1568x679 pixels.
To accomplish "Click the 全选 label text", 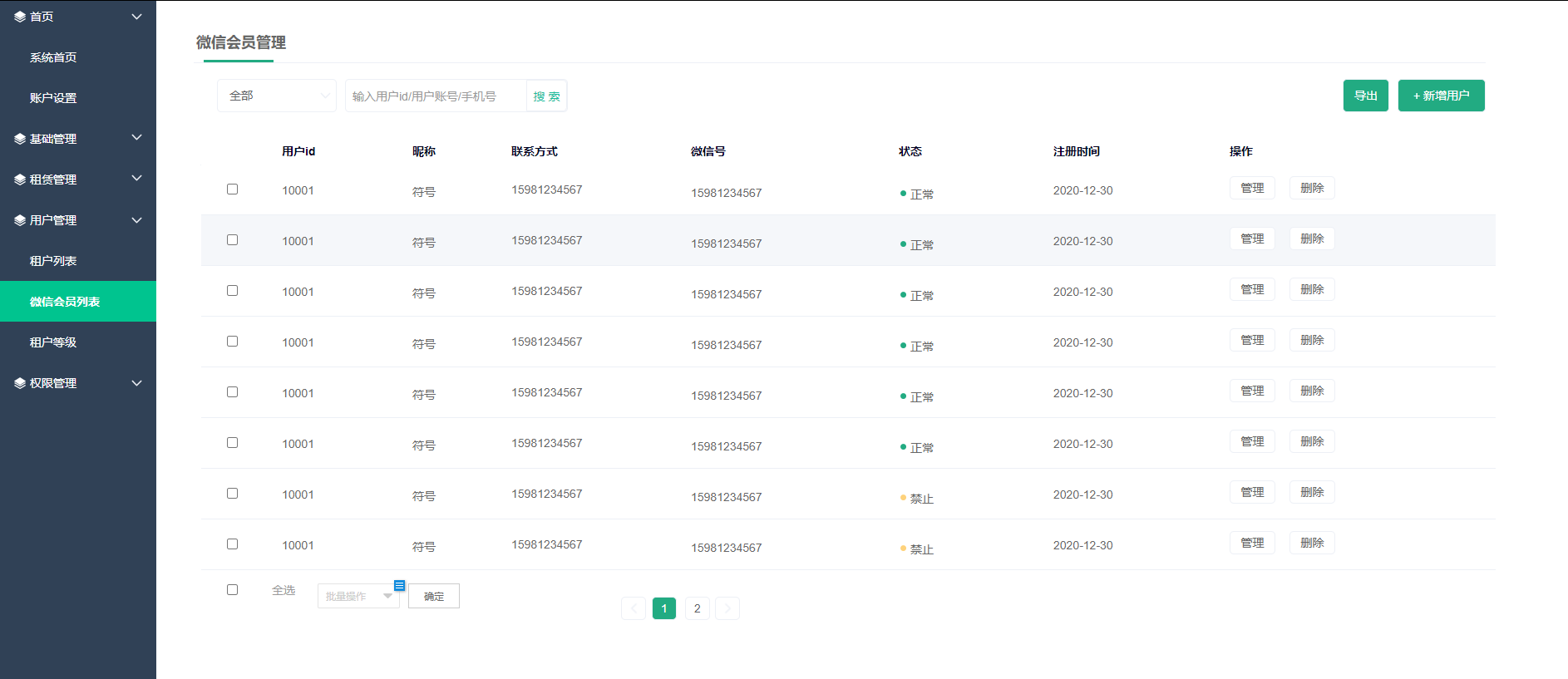I will (284, 590).
